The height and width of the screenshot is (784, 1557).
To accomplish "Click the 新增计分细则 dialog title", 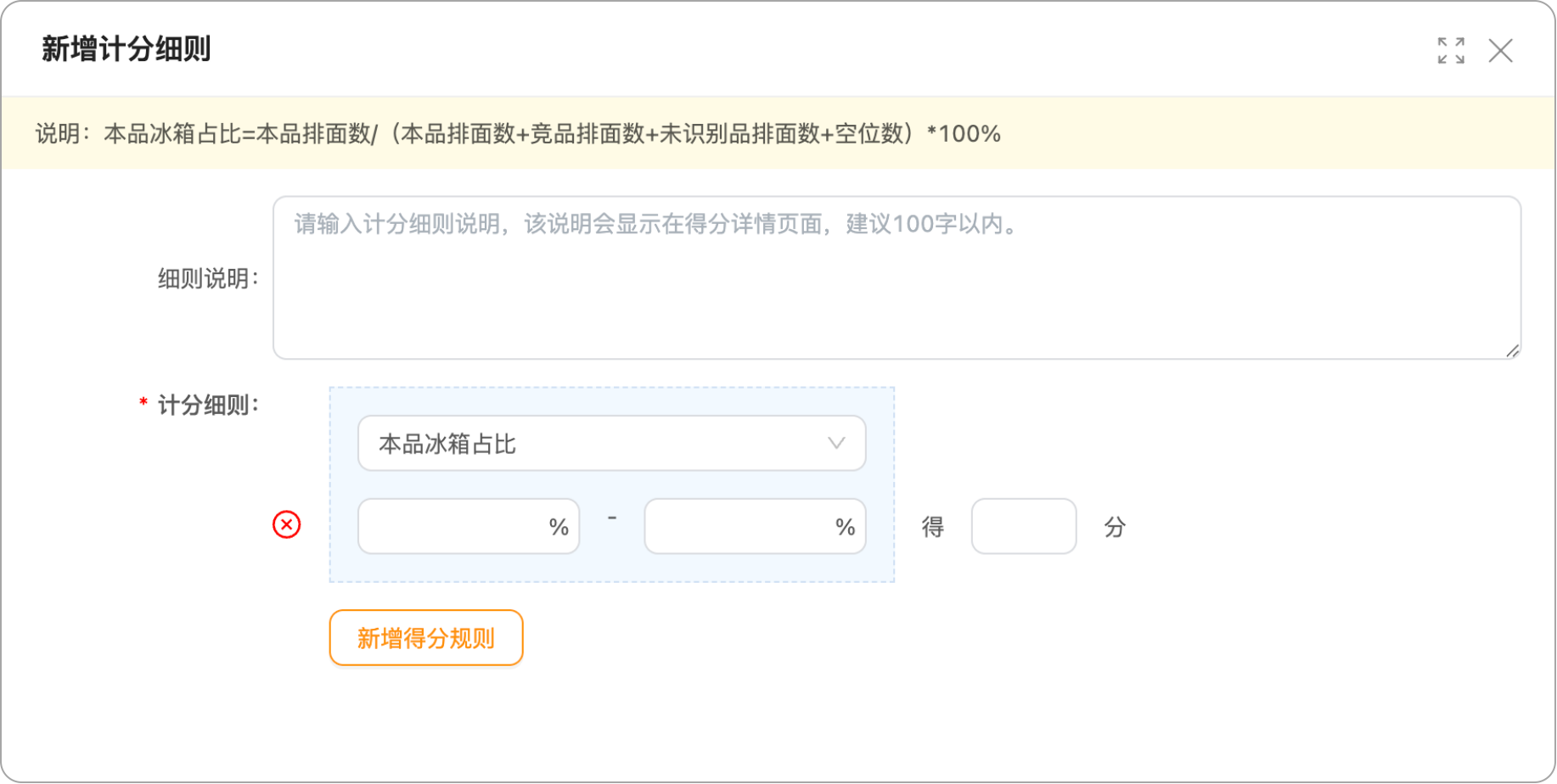I will pos(126,49).
